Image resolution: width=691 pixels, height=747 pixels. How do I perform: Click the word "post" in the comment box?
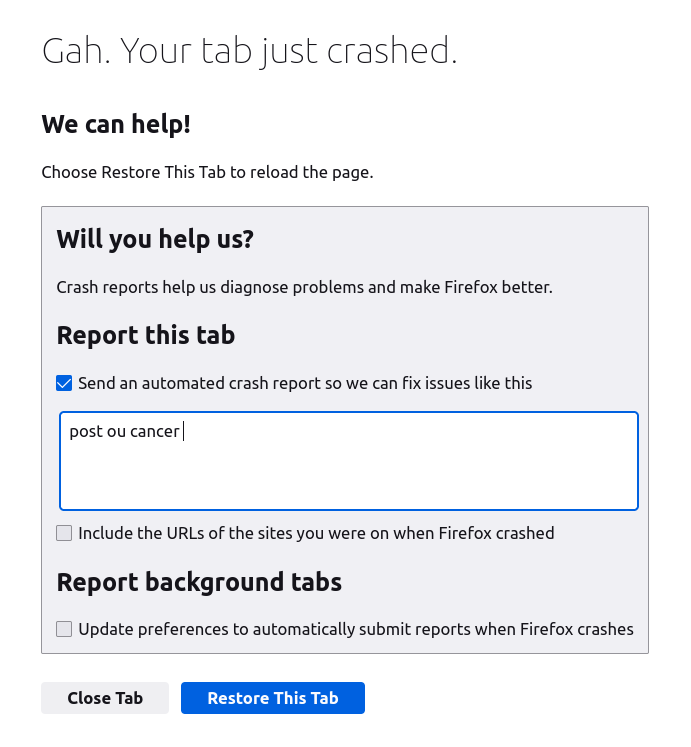pyautogui.click(x=84, y=432)
